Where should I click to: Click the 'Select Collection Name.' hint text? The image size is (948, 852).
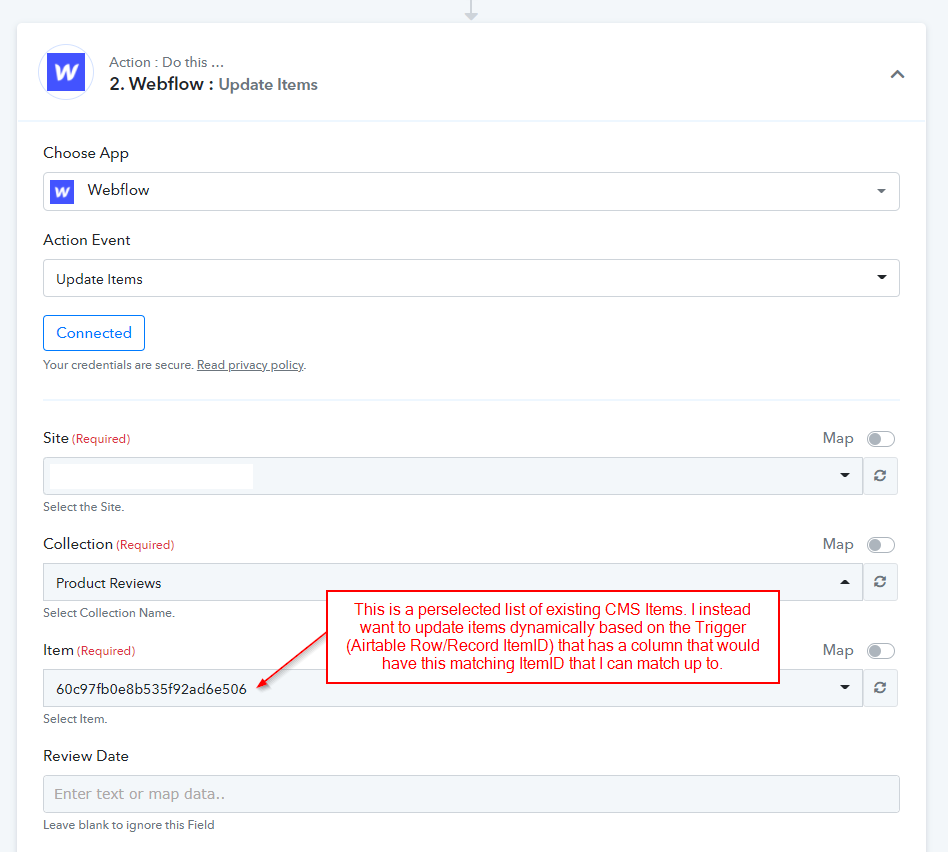click(x=109, y=613)
